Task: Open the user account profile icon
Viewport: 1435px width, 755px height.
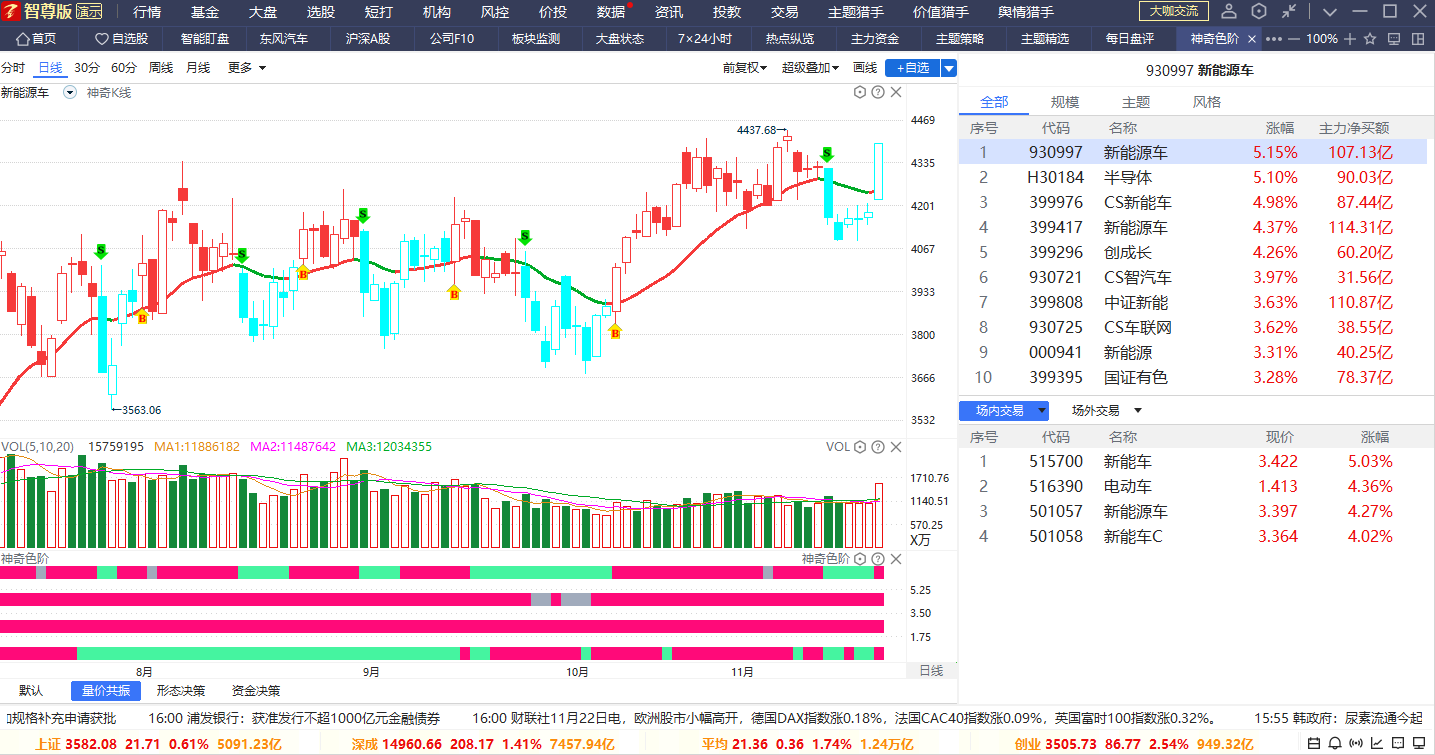Action: tap(1229, 11)
